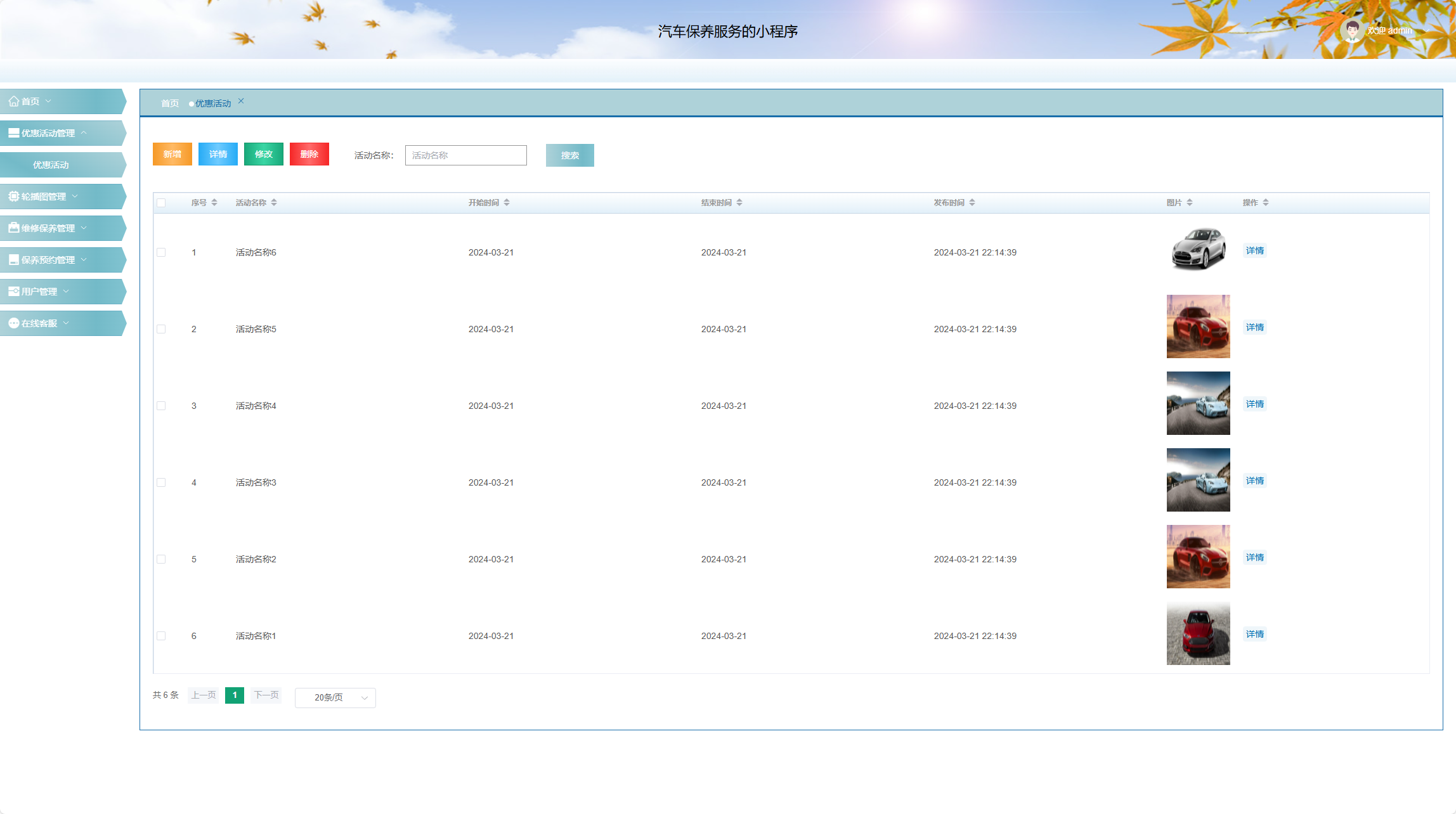Click the 维修保养管理 briefcase icon
Image resolution: width=1456 pixels, height=814 pixels.
click(x=13, y=228)
